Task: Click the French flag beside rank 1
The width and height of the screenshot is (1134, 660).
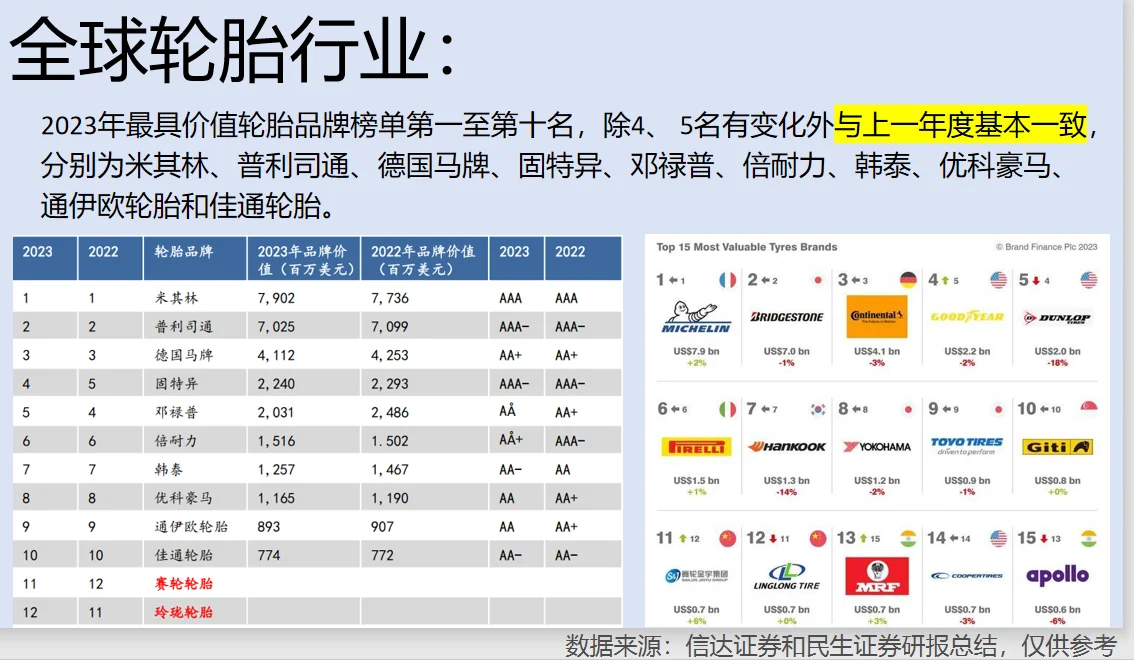Action: (x=728, y=280)
